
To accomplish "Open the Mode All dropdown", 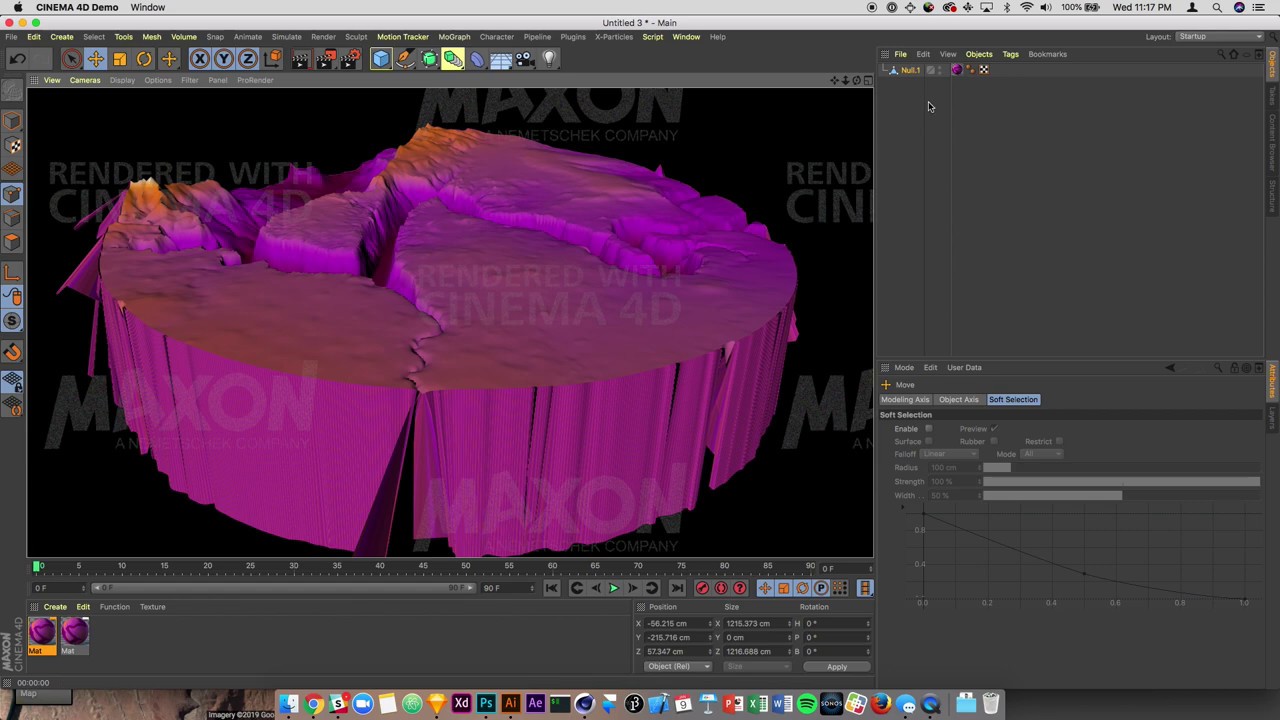I will (x=1042, y=454).
